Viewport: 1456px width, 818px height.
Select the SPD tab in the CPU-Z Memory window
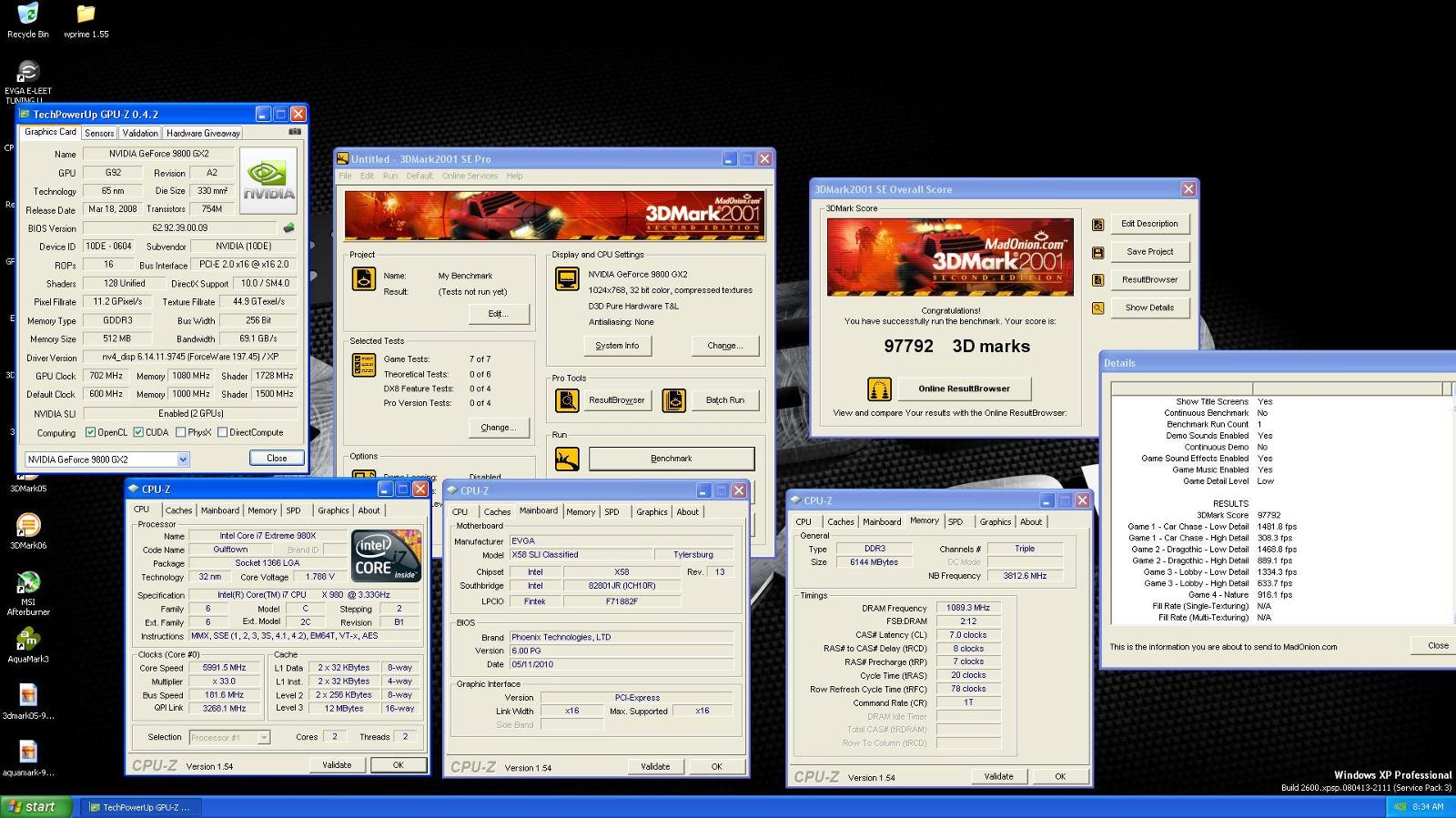[x=955, y=521]
